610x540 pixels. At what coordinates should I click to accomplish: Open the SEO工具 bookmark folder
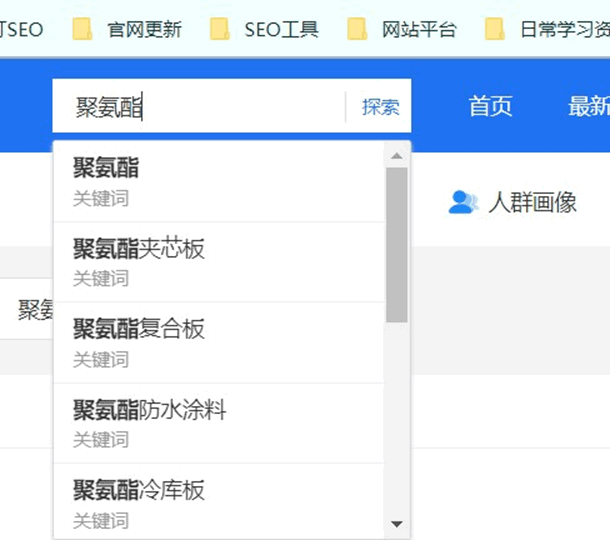pyautogui.click(x=265, y=29)
